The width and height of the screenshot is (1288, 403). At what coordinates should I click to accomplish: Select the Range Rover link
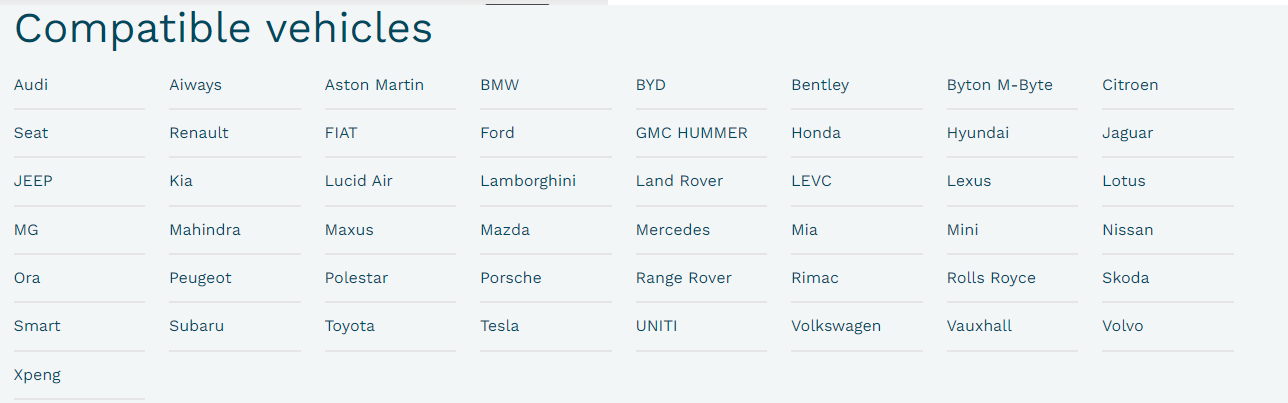(x=683, y=278)
